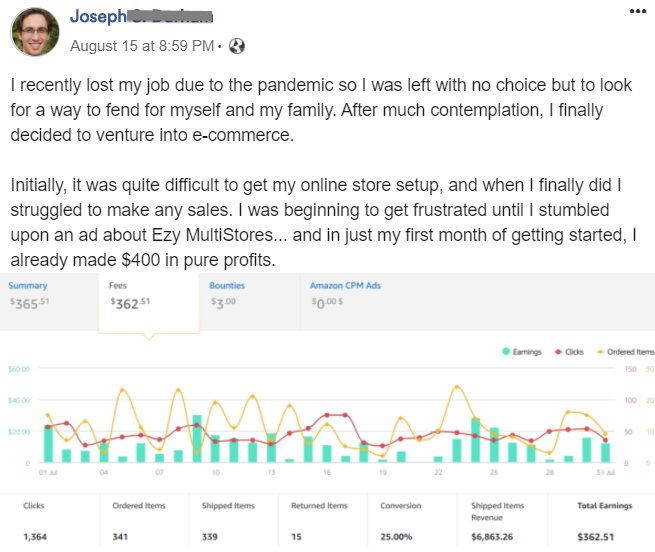Click the public globe audience icon
This screenshot has width=655, height=552.
point(237,46)
